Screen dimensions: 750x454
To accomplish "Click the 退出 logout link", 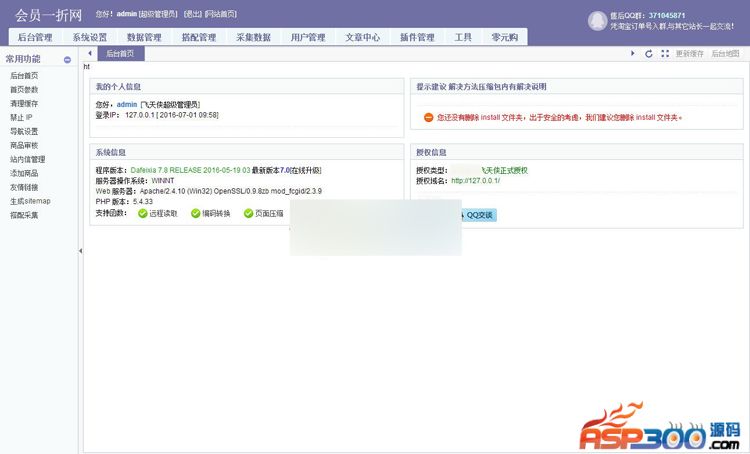I will tap(191, 15).
